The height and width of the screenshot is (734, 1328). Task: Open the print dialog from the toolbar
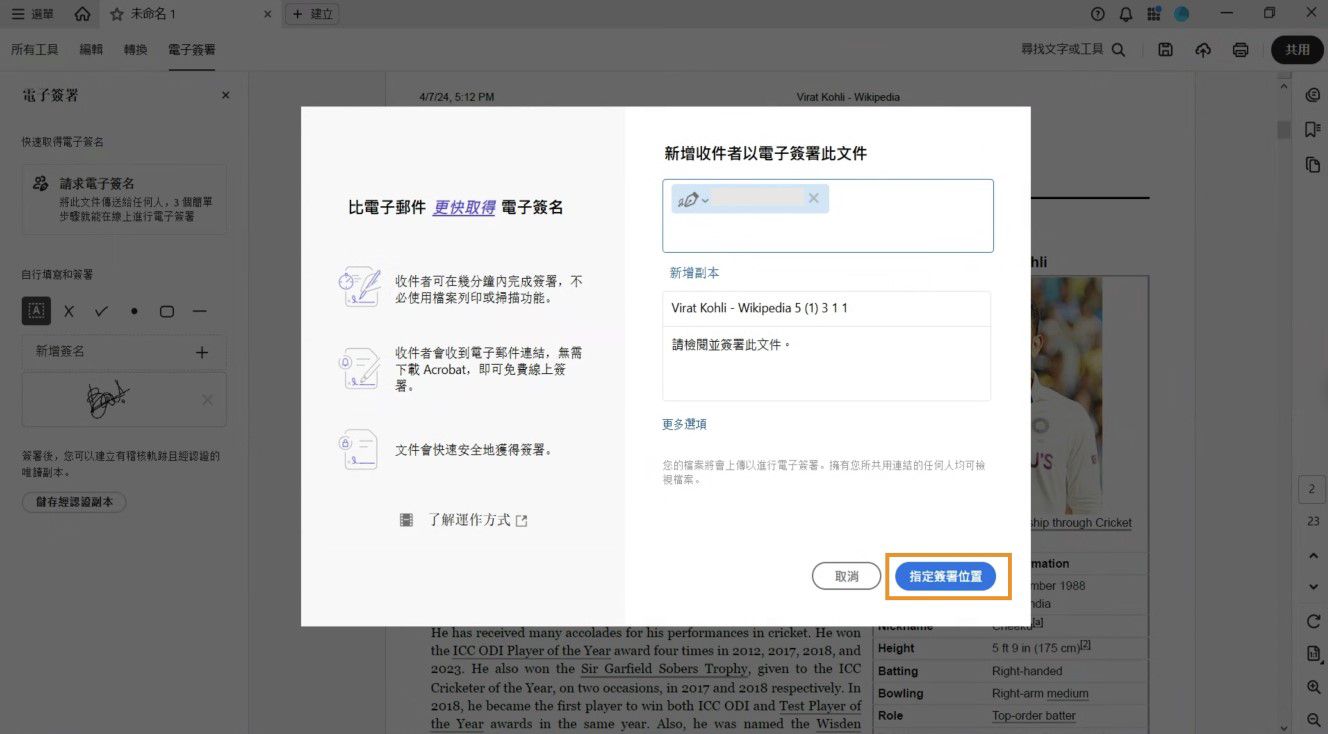(1240, 49)
